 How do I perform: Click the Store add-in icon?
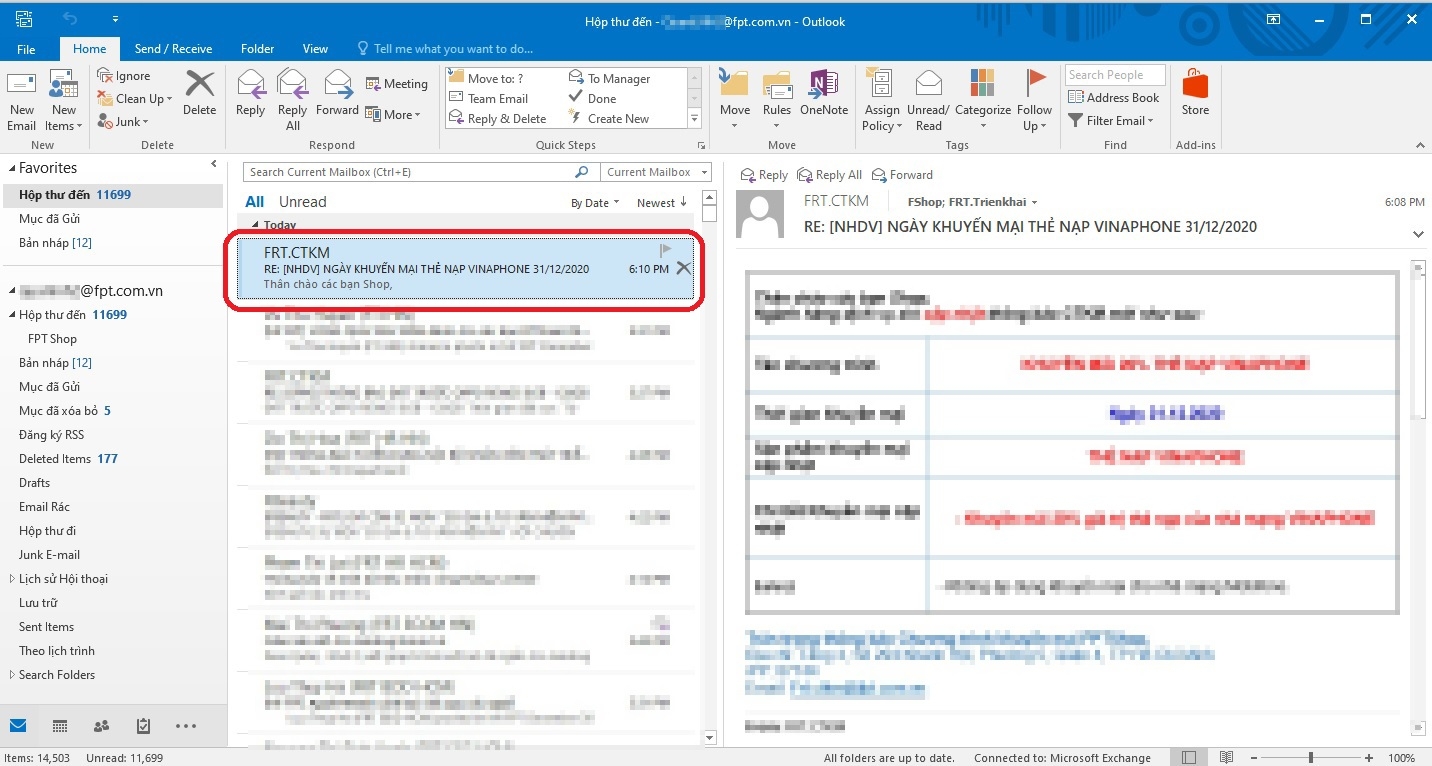[1195, 97]
